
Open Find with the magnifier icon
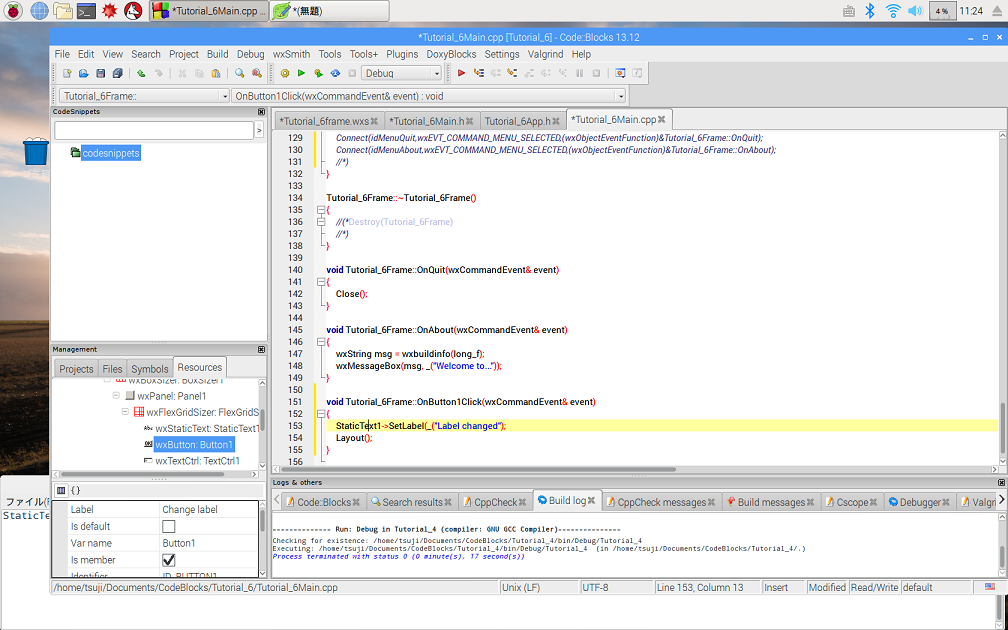[x=239, y=73]
